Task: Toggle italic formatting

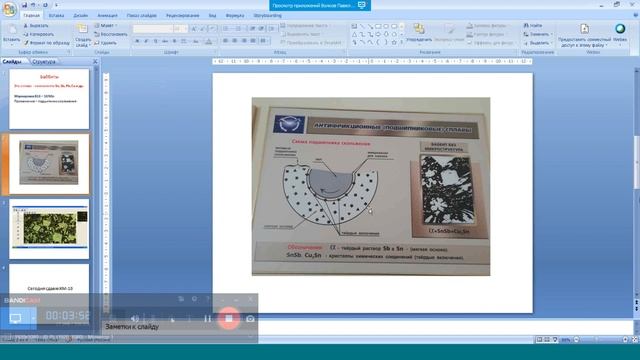Action: 146,41
